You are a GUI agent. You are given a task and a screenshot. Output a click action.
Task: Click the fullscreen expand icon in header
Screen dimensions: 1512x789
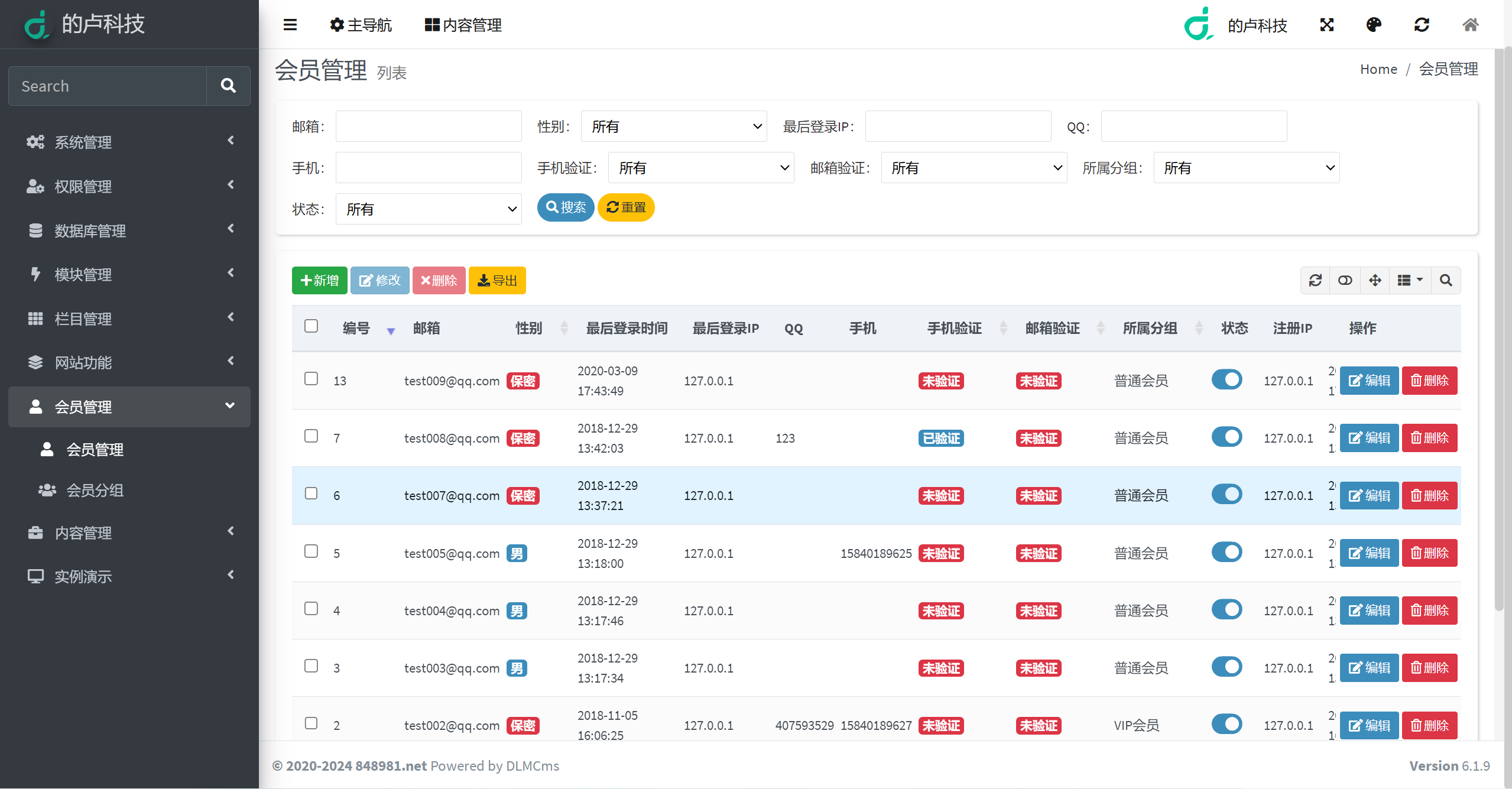point(1327,25)
